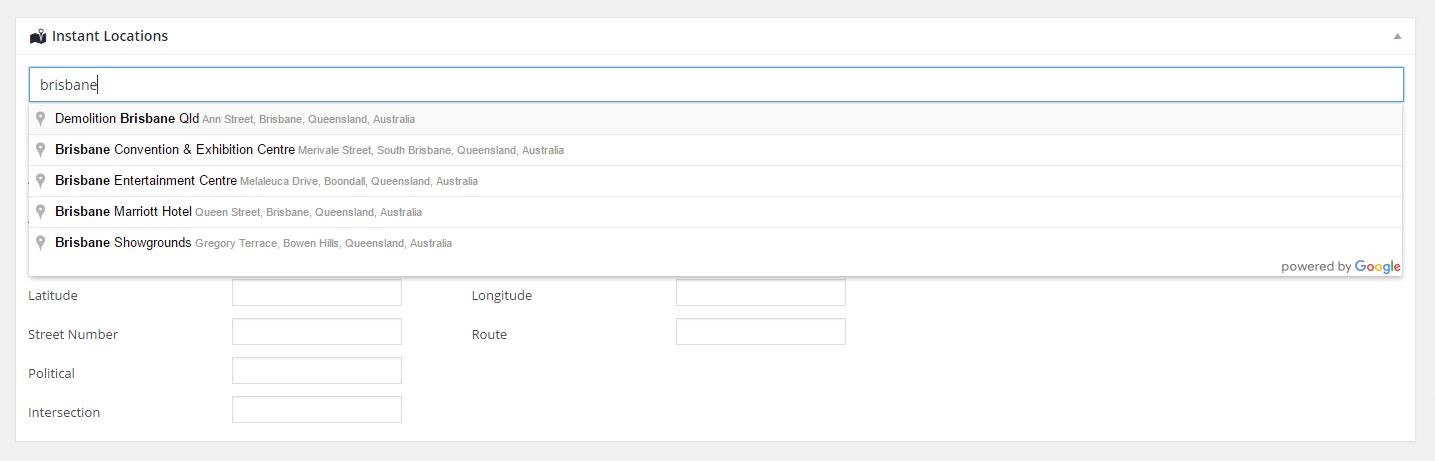Choose Brisbane Showgrounds suggestion

coord(716,243)
